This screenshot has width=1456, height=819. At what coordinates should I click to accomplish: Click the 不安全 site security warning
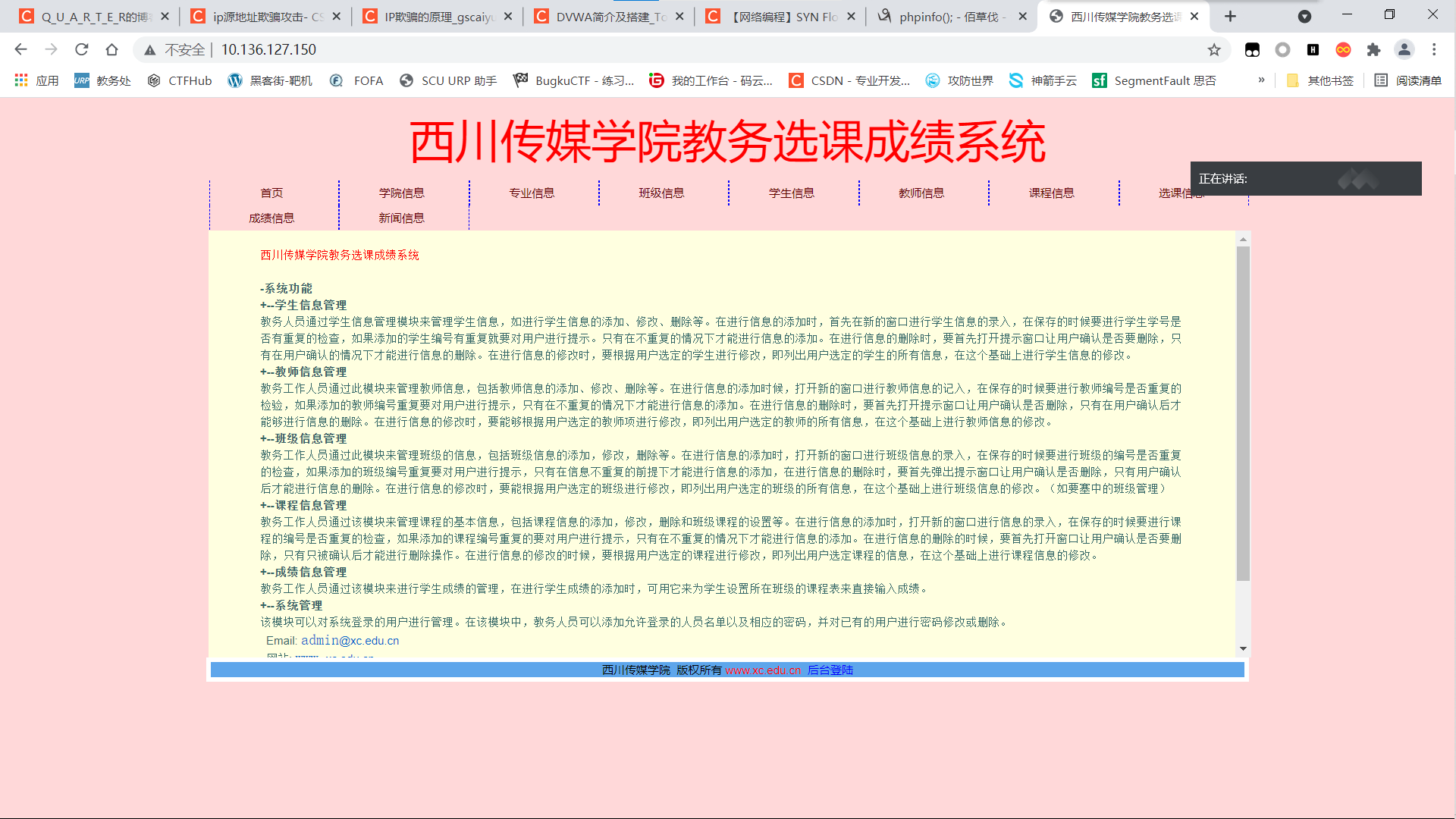point(174,49)
